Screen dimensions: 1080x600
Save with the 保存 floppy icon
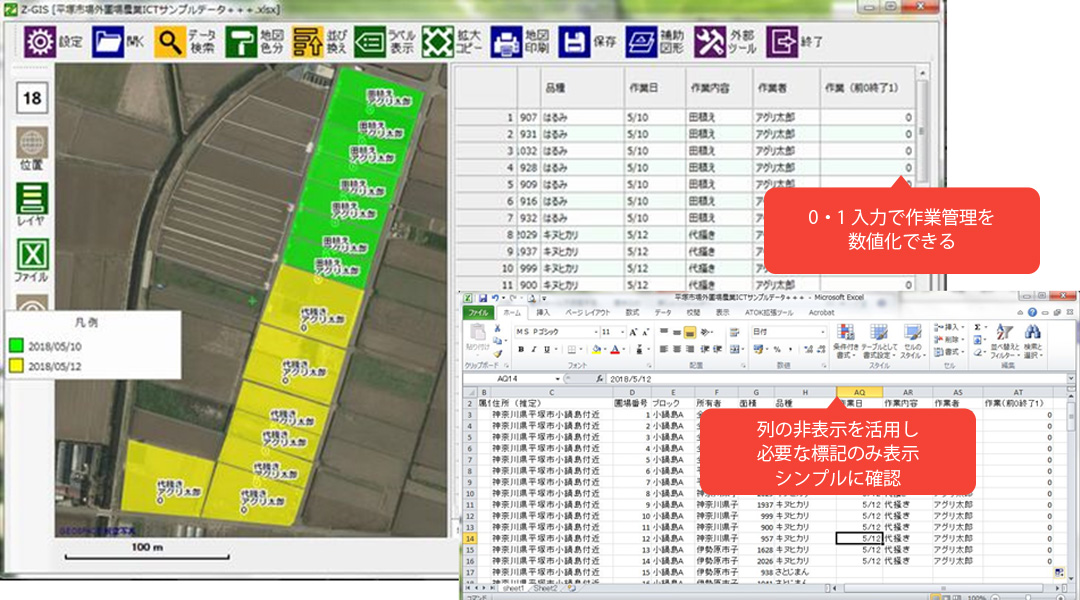pyautogui.click(x=574, y=42)
